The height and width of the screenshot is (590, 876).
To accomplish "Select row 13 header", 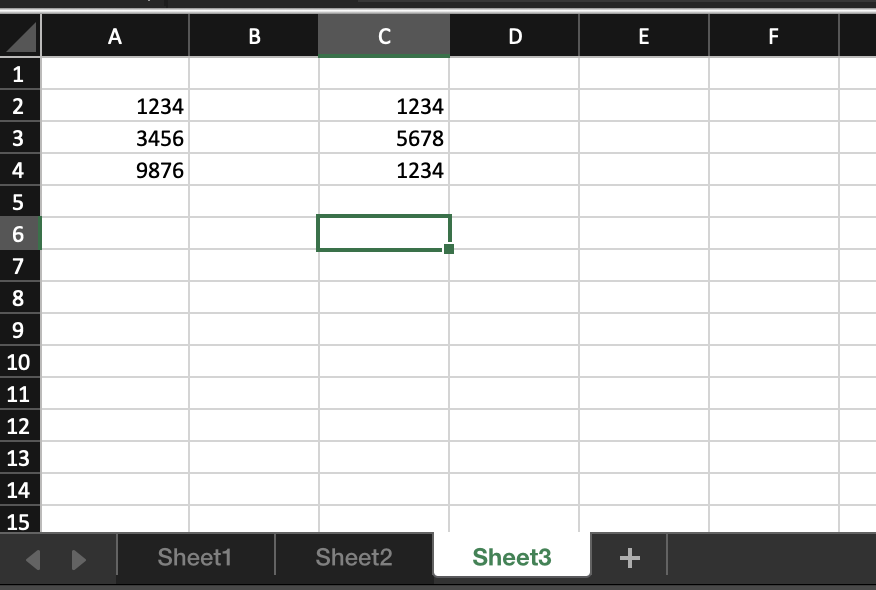I will click(x=20, y=458).
